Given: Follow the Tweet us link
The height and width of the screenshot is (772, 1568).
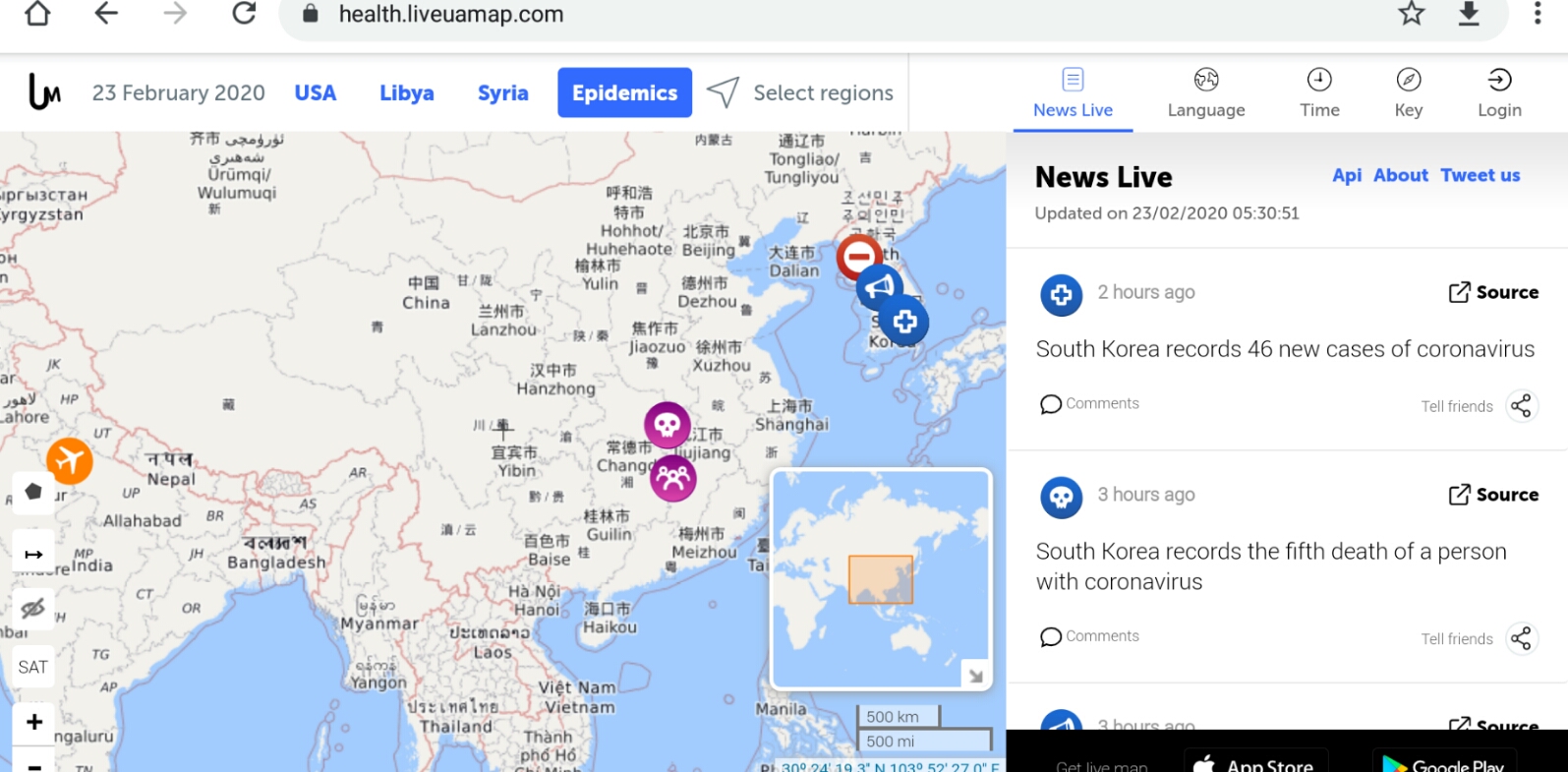Looking at the screenshot, I should point(1481,175).
